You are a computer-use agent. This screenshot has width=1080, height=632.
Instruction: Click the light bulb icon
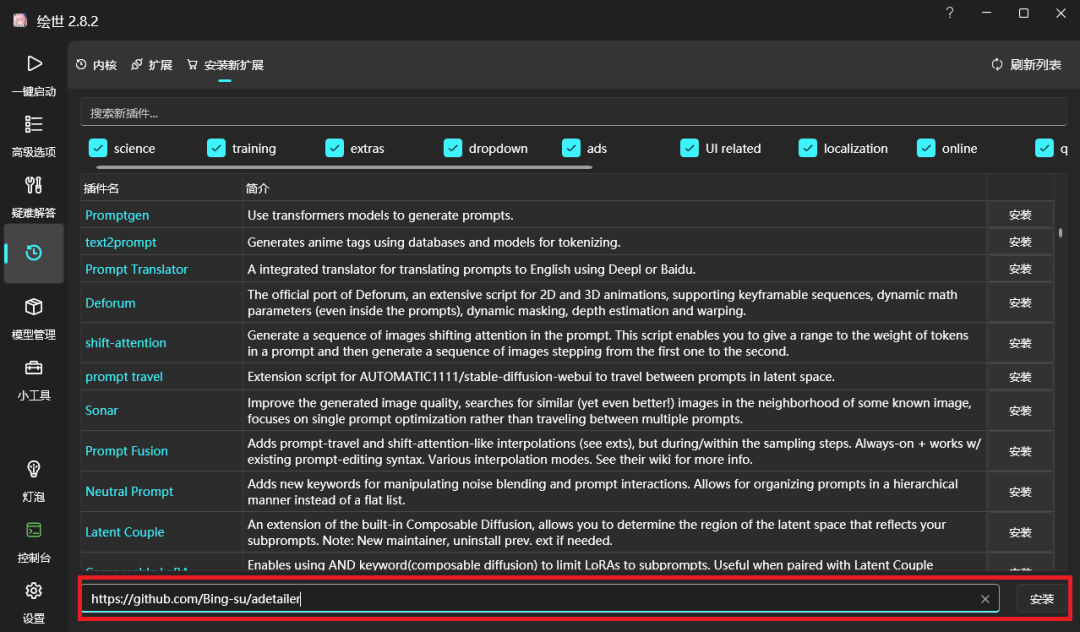point(34,469)
